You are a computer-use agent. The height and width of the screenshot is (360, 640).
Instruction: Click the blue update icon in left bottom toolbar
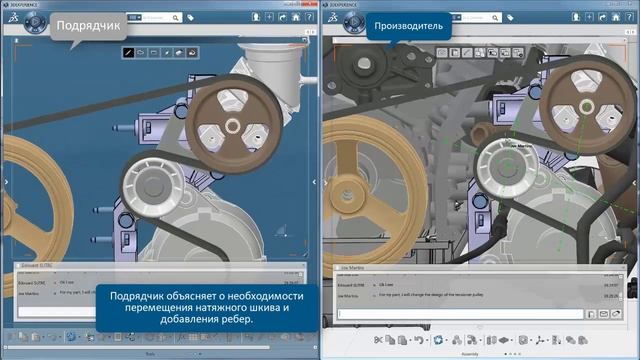(71, 337)
